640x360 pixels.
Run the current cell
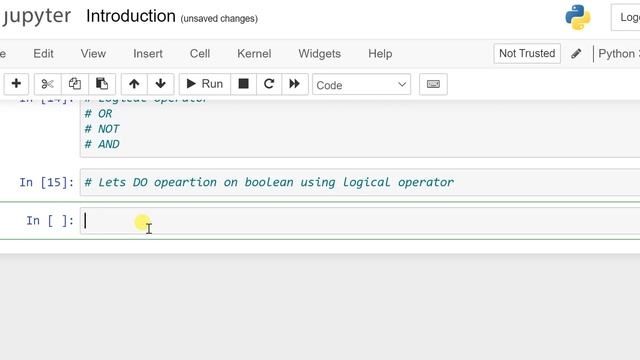click(204, 84)
